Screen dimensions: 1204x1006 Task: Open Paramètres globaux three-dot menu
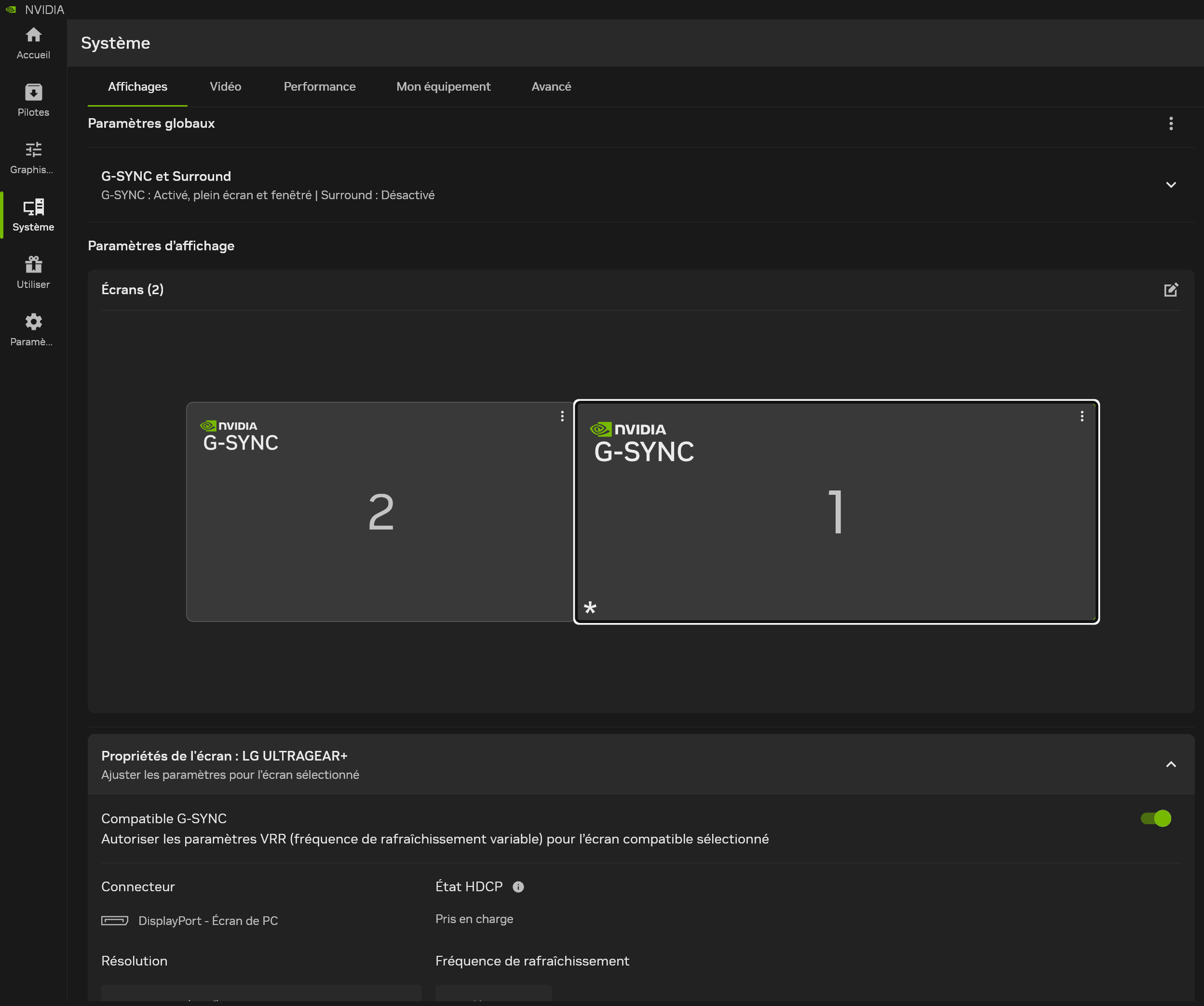tap(1171, 123)
